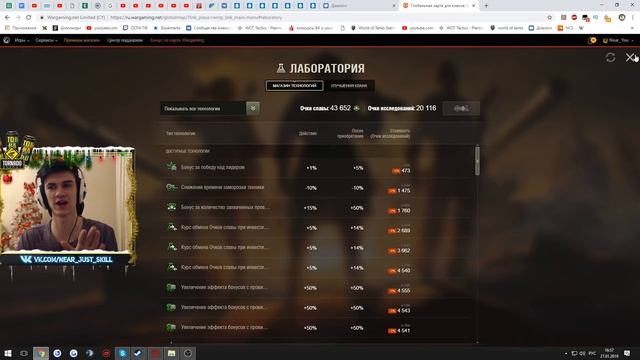640x360 pixels.
Task: Open the DOTA TB bookmark
Action: (x=135, y=28)
